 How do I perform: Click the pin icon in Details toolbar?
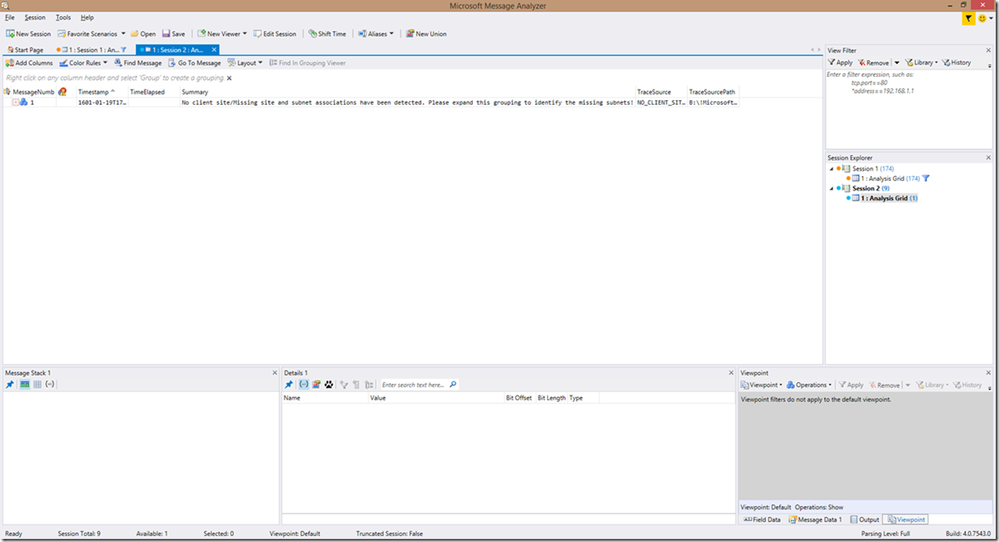click(x=289, y=385)
